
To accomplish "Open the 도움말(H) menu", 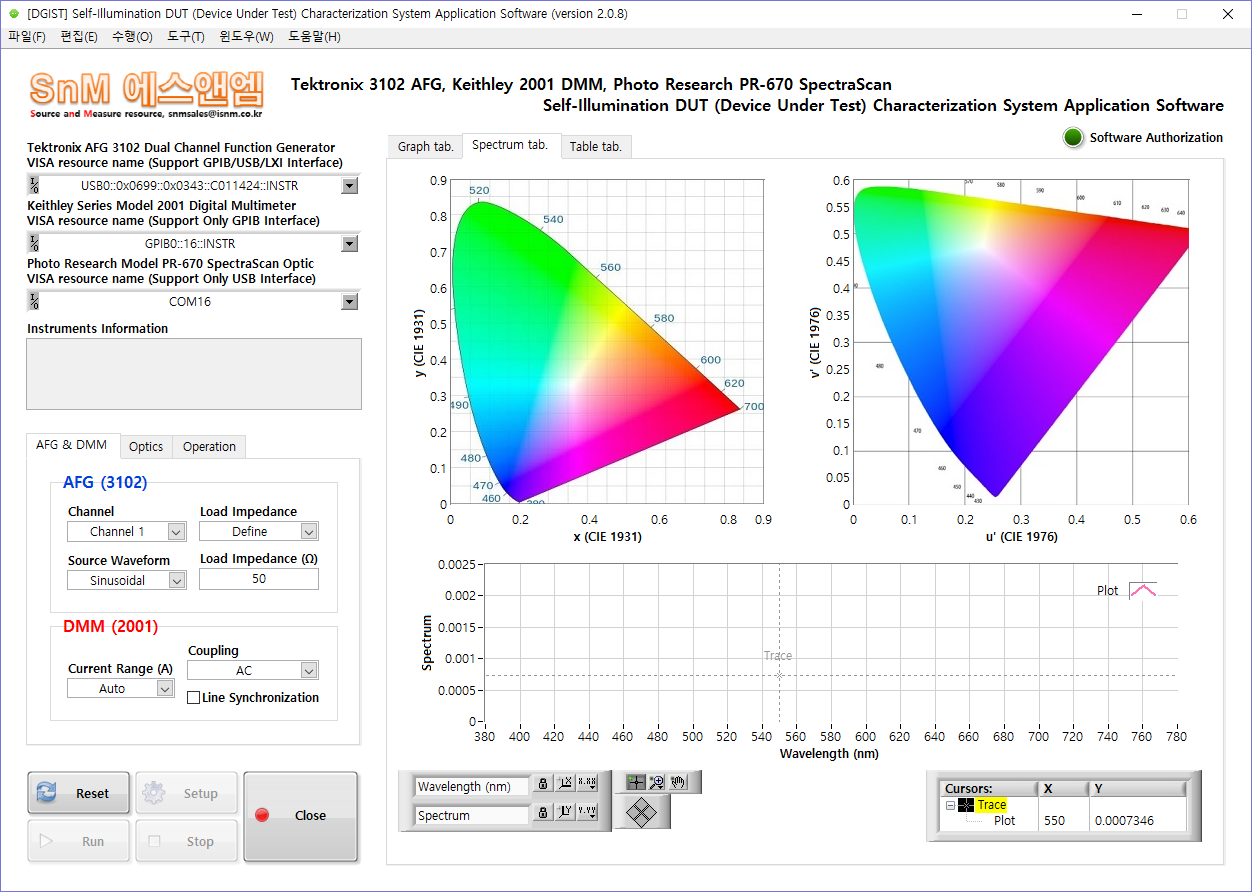I will click(314, 37).
